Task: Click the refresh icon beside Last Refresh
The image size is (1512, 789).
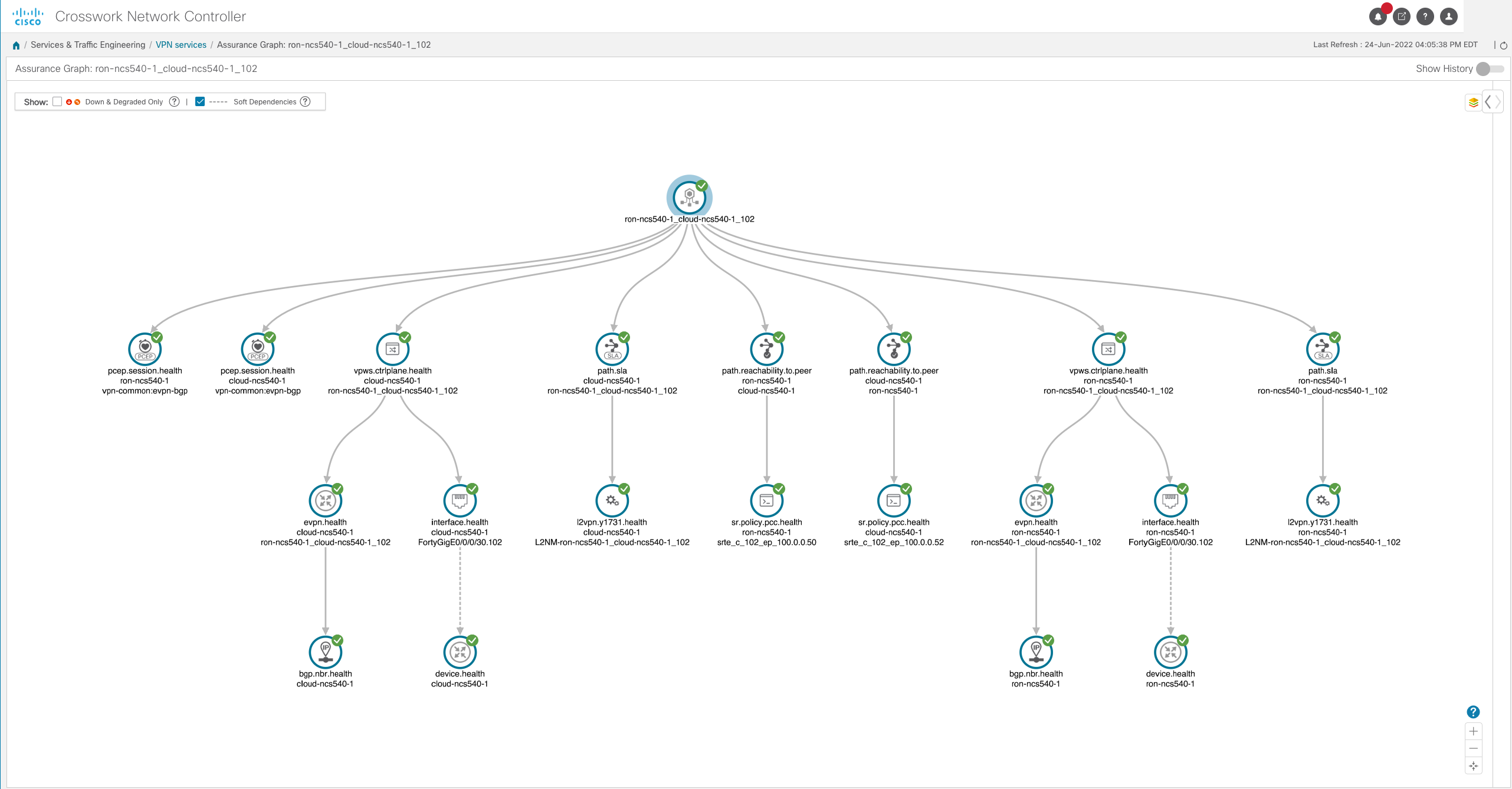Action: [x=1504, y=45]
